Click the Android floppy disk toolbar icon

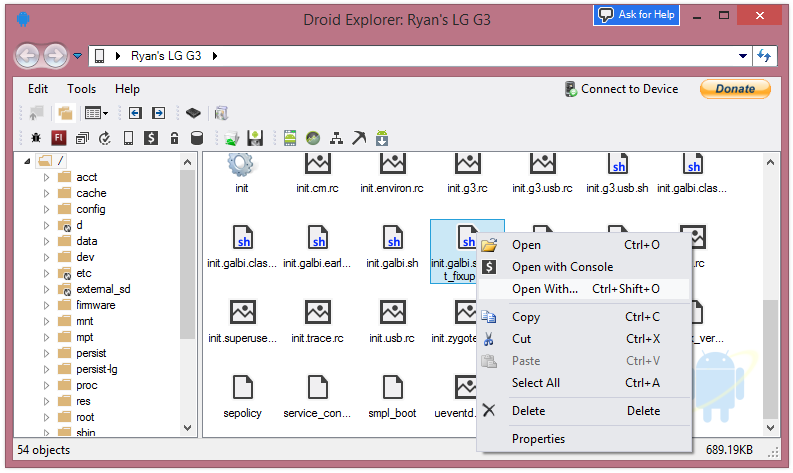pyautogui.click(x=255, y=138)
